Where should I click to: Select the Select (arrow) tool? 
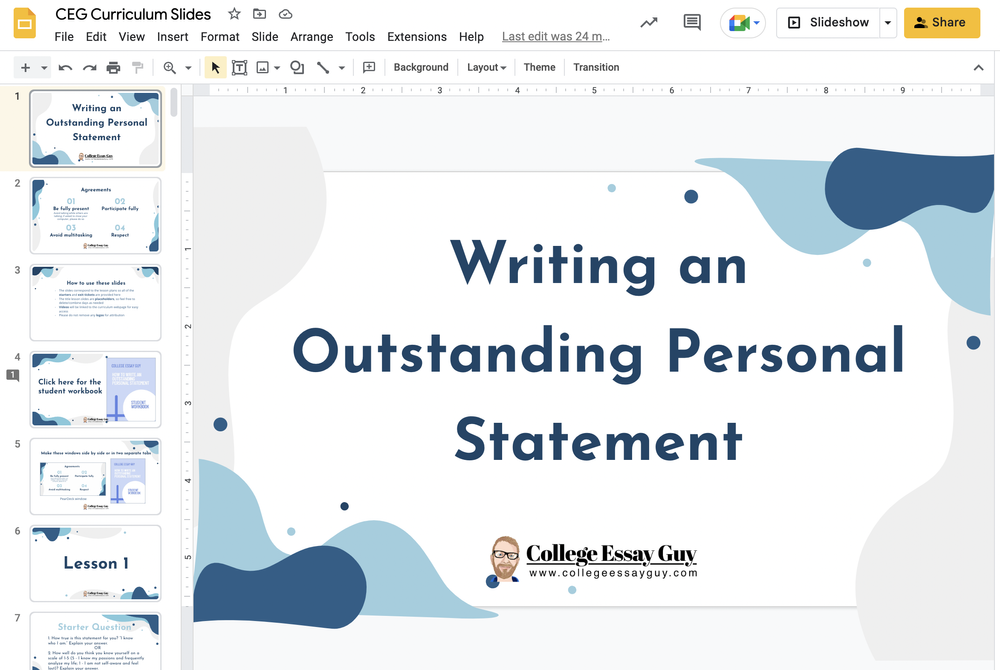[x=214, y=67]
